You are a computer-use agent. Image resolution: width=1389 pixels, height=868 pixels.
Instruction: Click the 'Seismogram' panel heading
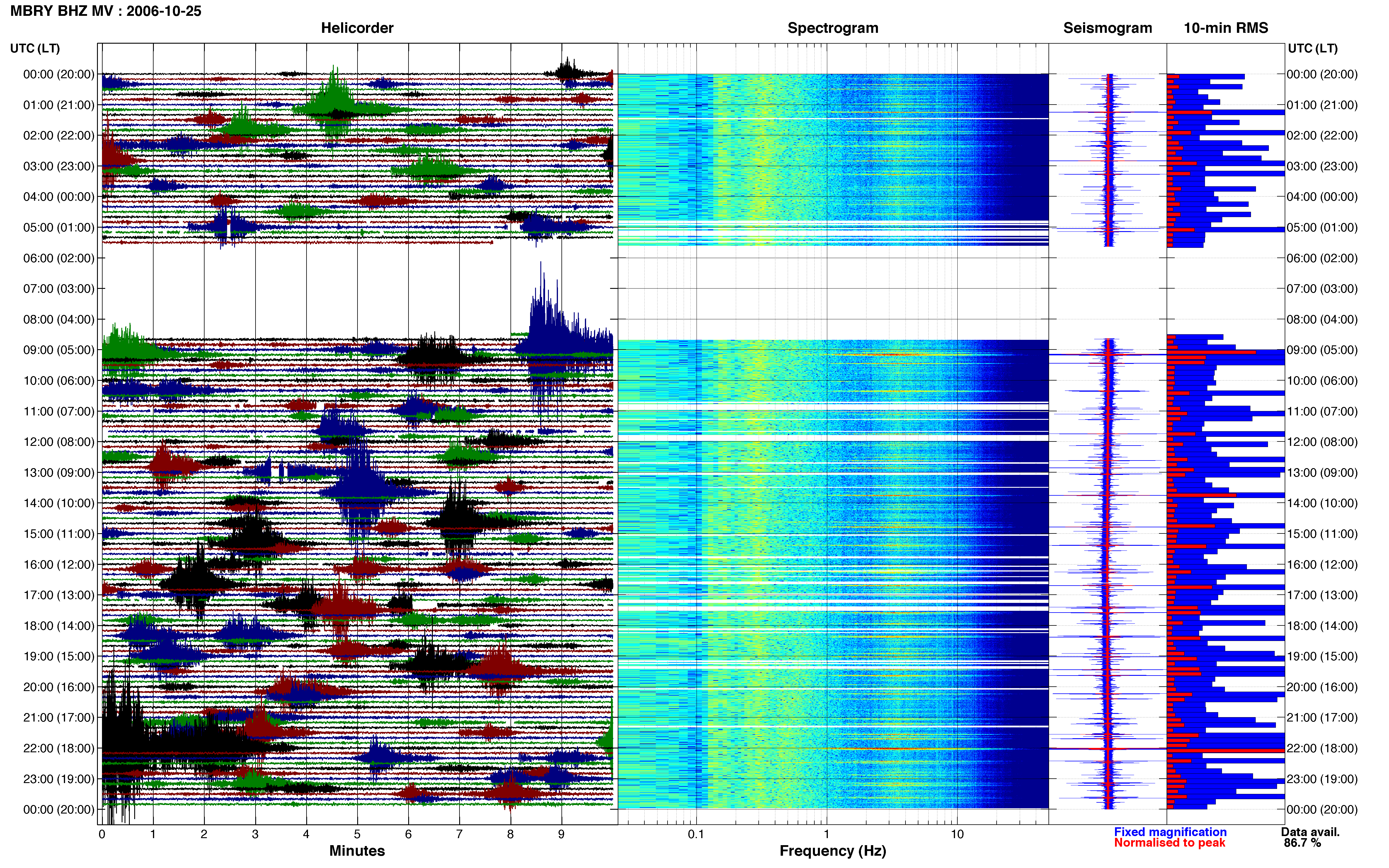[1108, 28]
